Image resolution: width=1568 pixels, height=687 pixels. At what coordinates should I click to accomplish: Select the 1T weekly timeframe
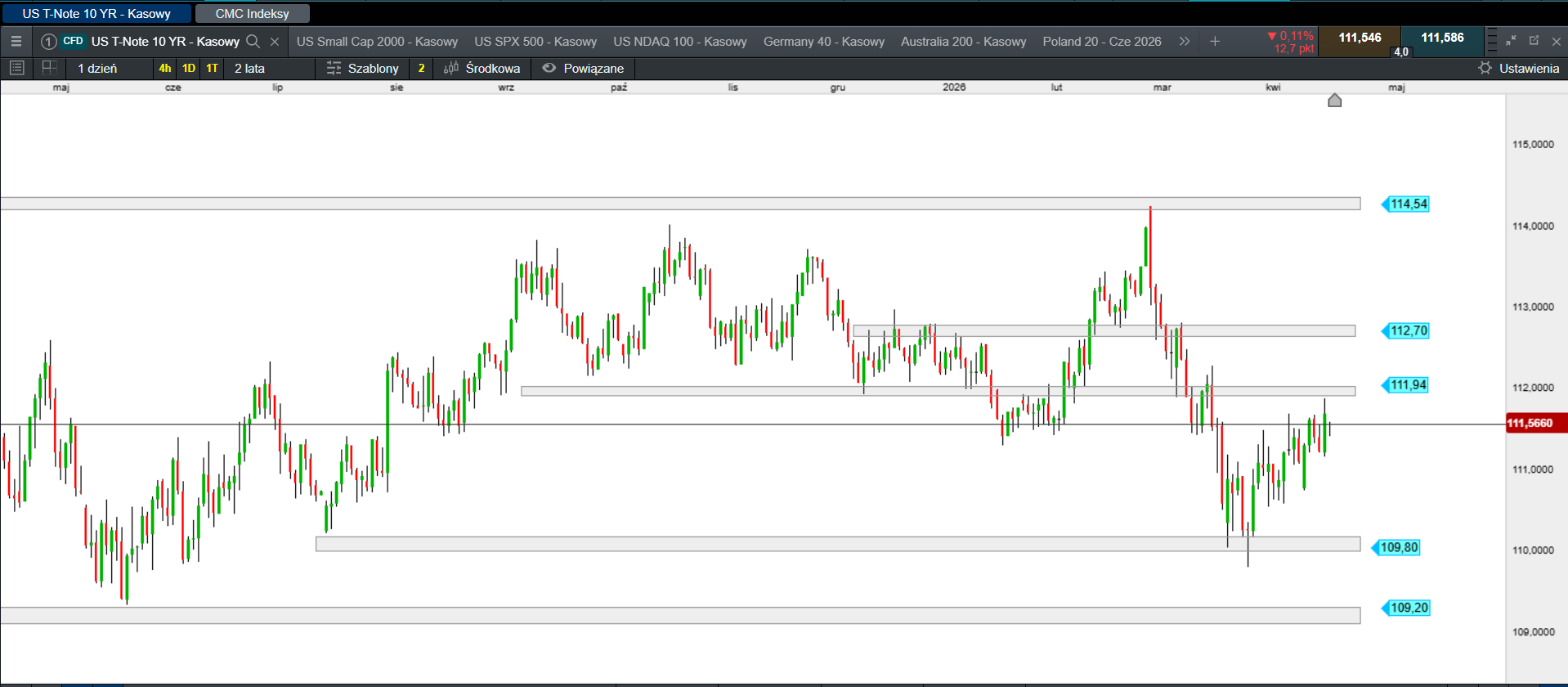[213, 68]
